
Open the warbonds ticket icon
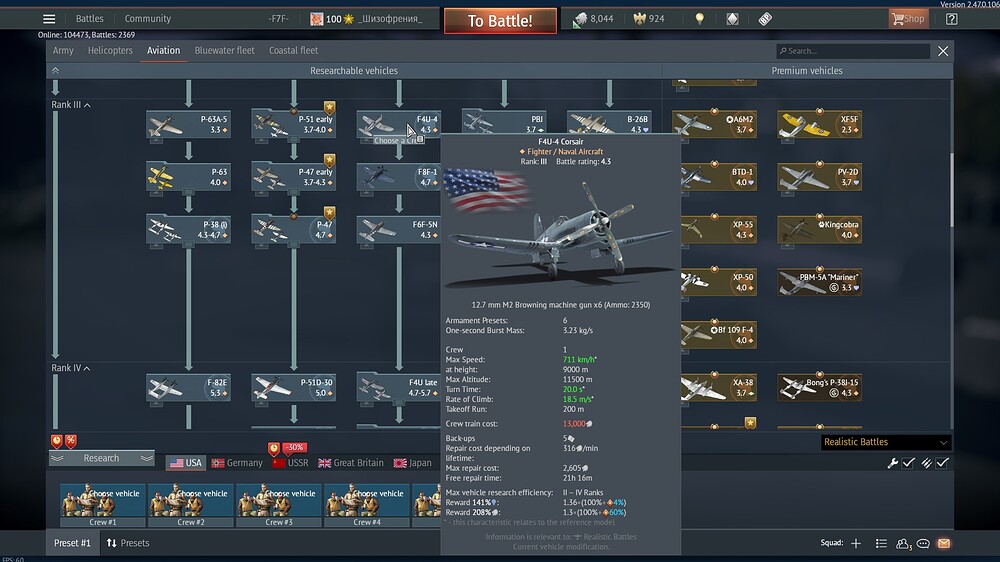click(765, 18)
